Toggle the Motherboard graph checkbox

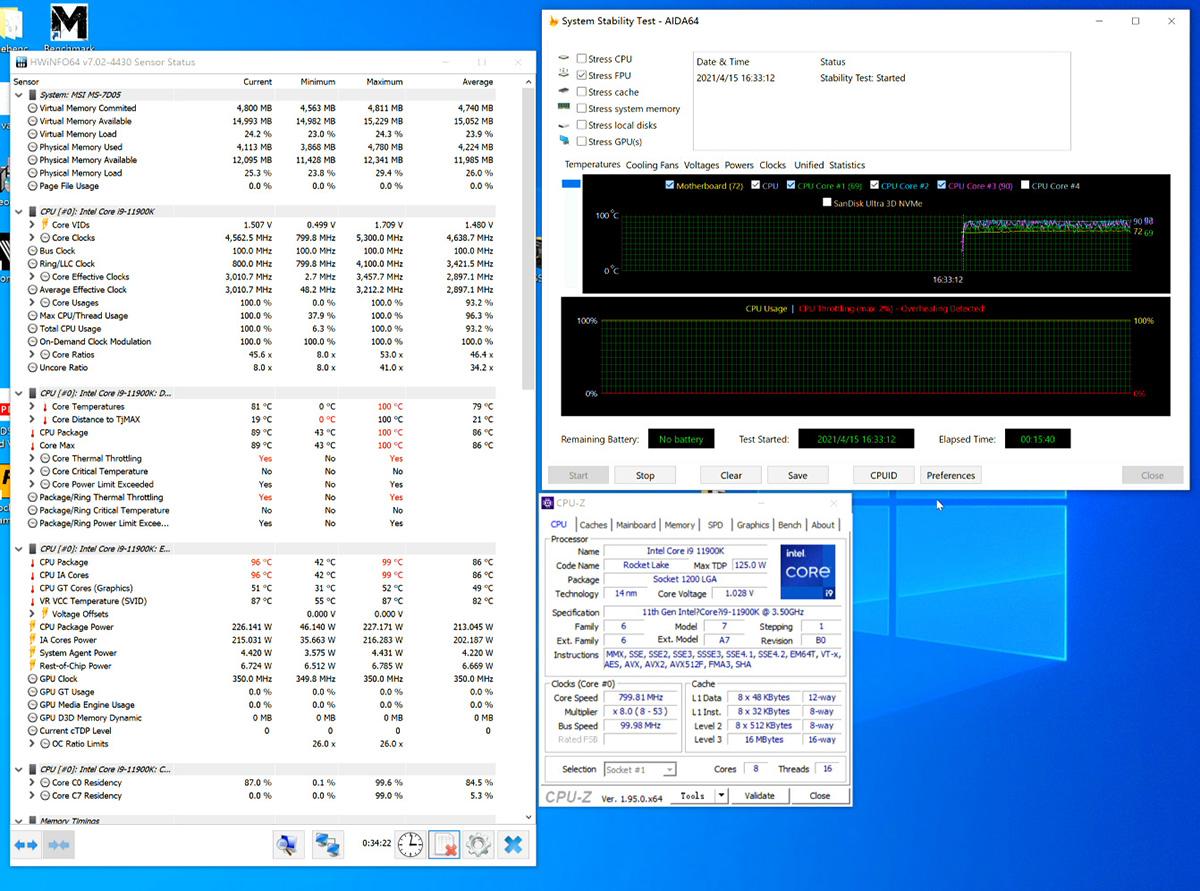[669, 185]
